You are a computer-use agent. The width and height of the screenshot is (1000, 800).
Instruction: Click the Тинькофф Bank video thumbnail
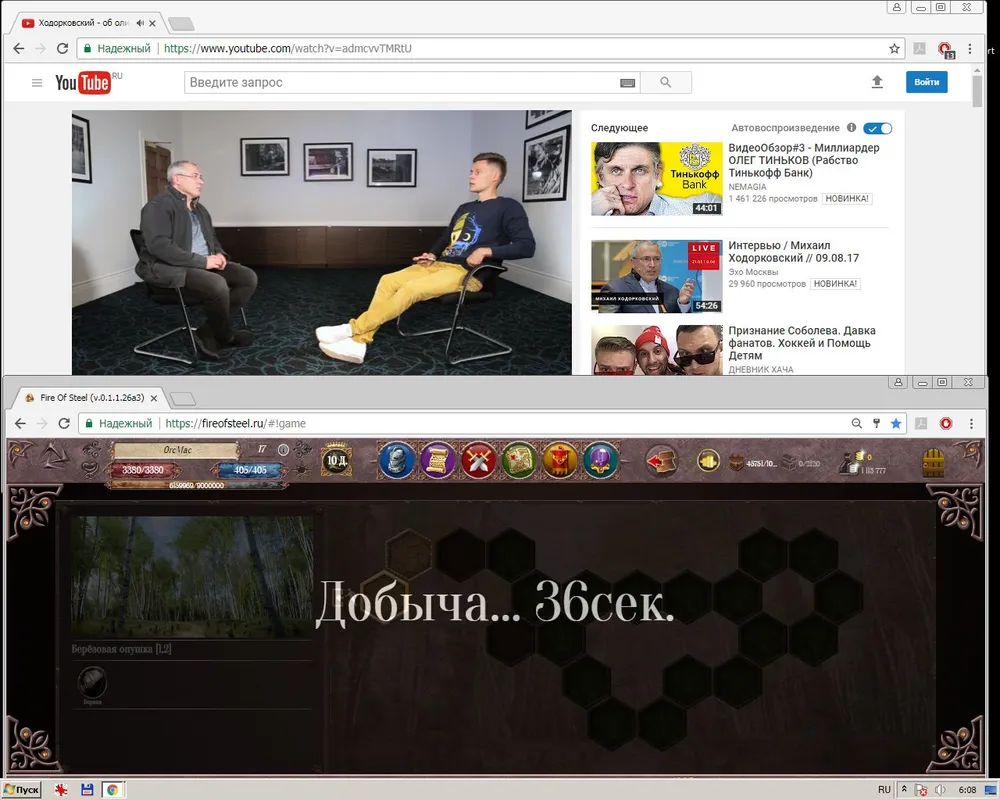657,179
